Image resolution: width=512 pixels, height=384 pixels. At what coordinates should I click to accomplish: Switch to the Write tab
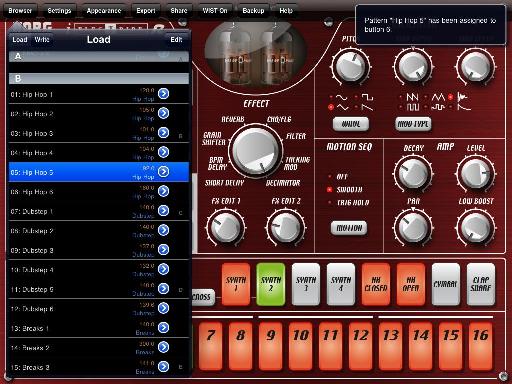coord(42,39)
